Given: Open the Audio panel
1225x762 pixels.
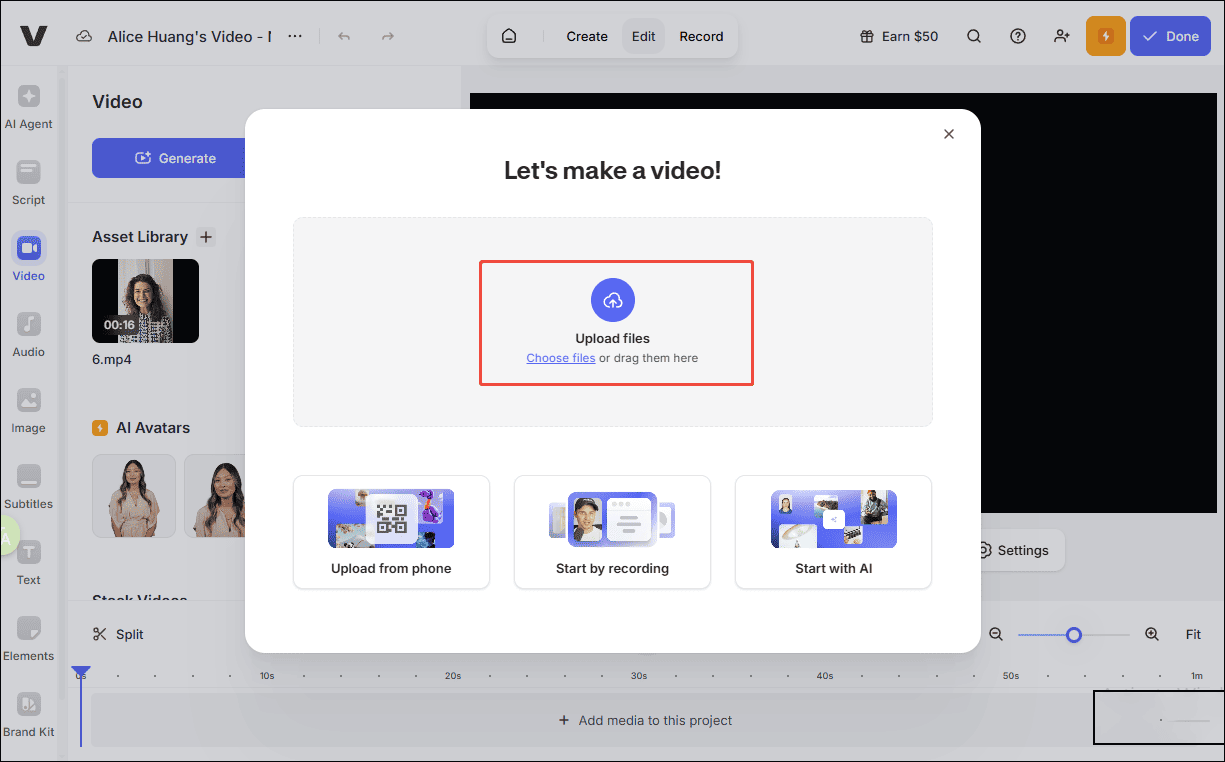Looking at the screenshot, I should 29,334.
